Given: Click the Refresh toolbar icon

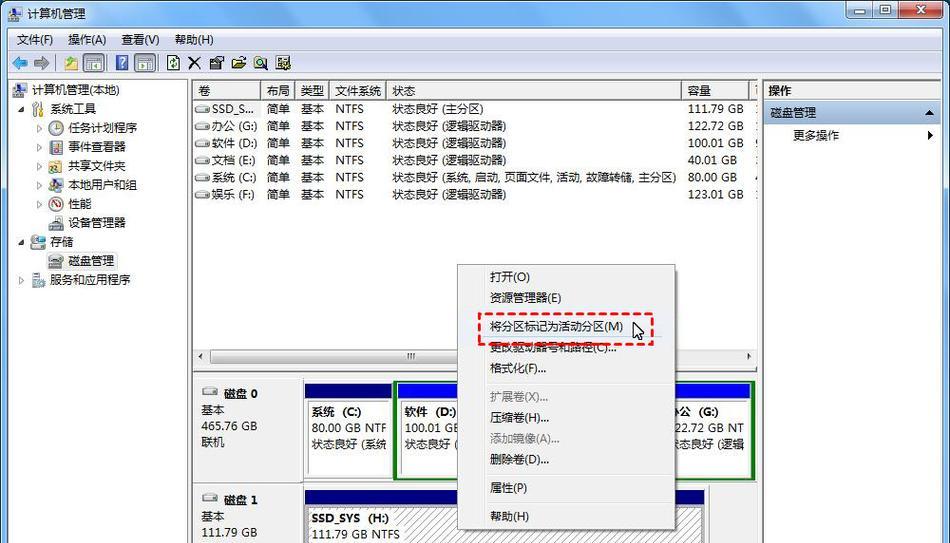Looking at the screenshot, I should coord(173,63).
